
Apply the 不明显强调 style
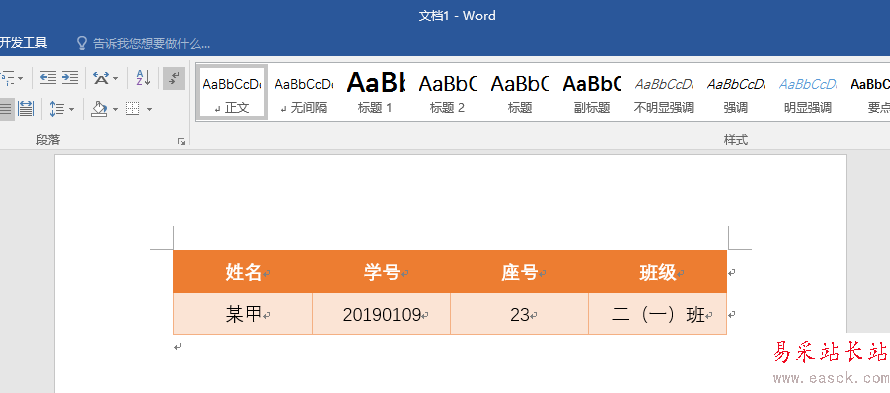tap(664, 92)
